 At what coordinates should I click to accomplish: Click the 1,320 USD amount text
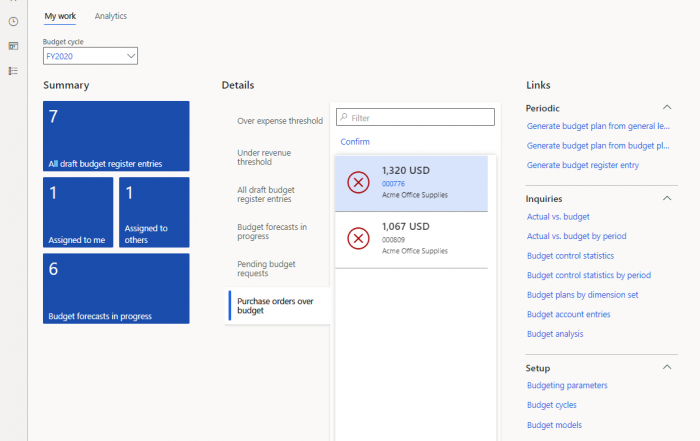(406, 171)
